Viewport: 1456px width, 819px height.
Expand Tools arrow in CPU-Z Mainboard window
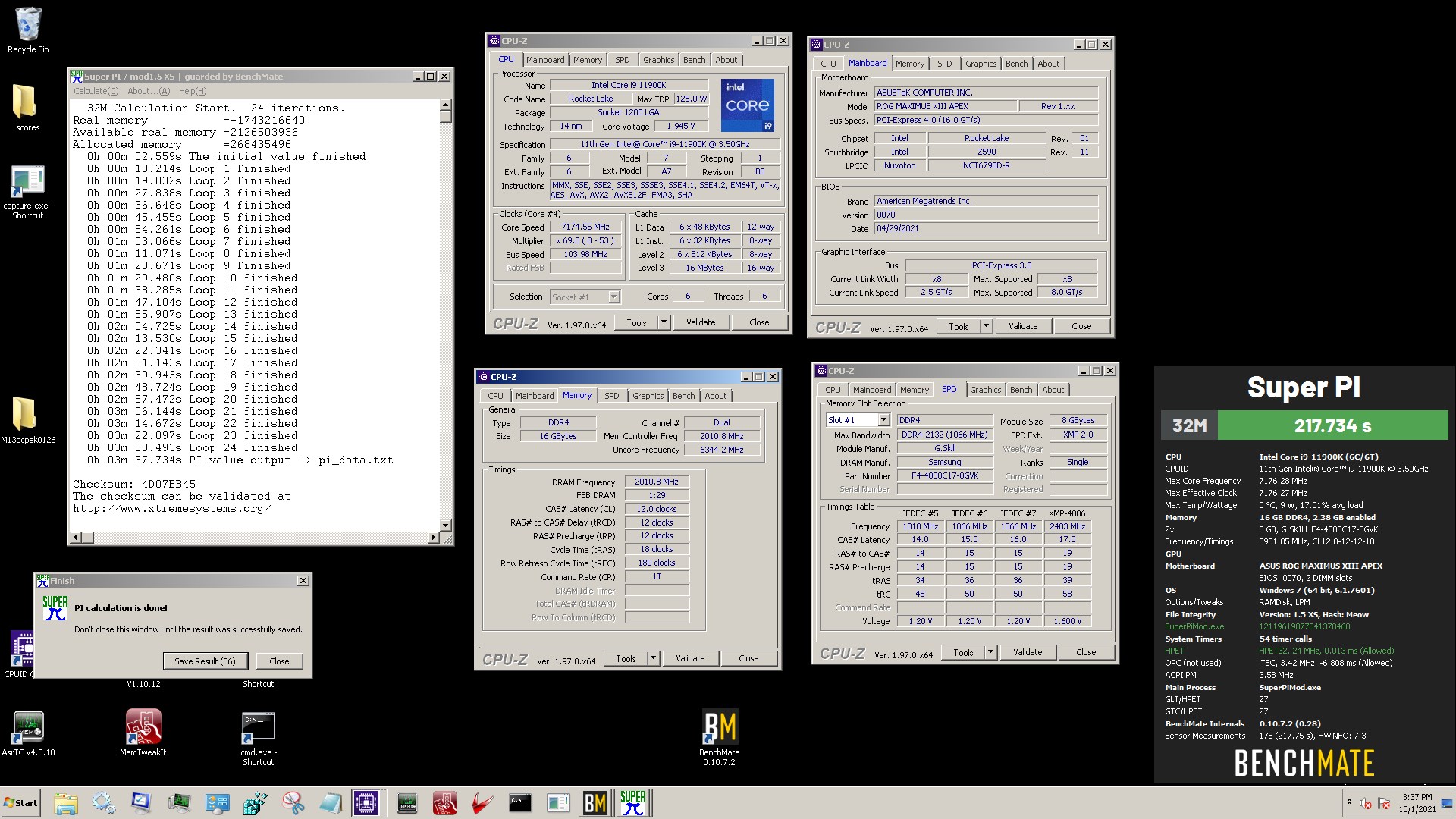986,326
